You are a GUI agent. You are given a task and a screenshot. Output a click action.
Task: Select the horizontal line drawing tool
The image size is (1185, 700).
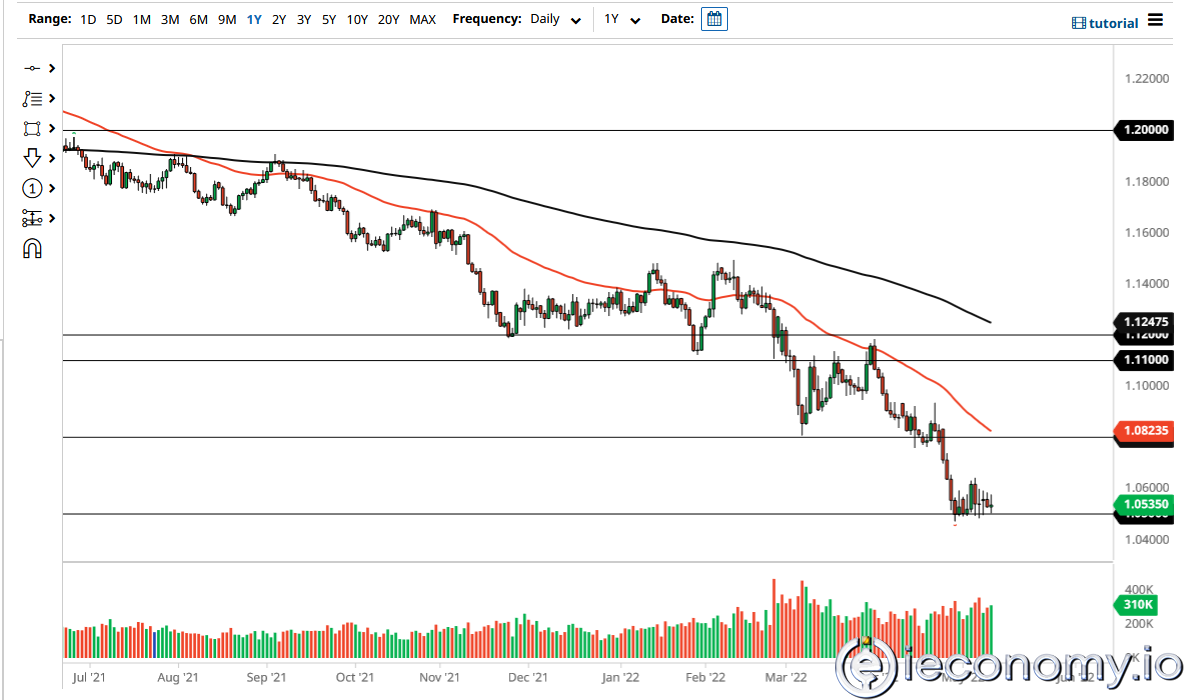point(33,68)
